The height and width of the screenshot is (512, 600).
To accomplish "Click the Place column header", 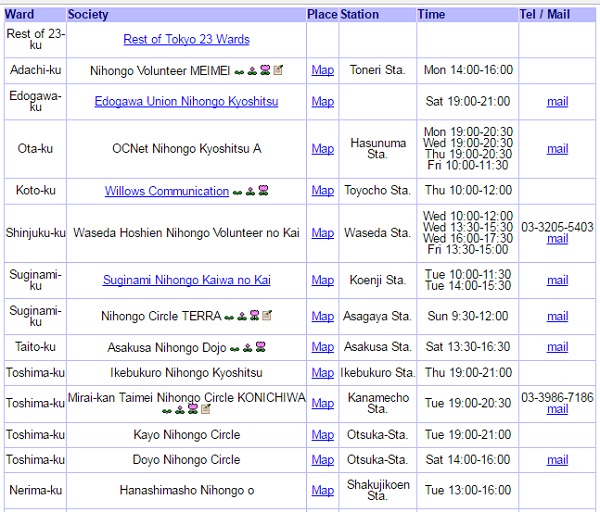I will (x=322, y=15).
